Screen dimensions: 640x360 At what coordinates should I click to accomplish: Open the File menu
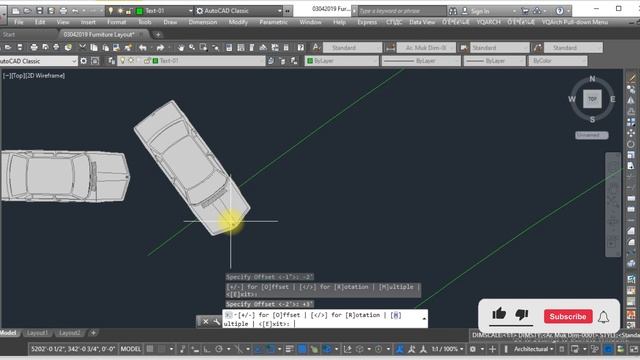[19, 22]
